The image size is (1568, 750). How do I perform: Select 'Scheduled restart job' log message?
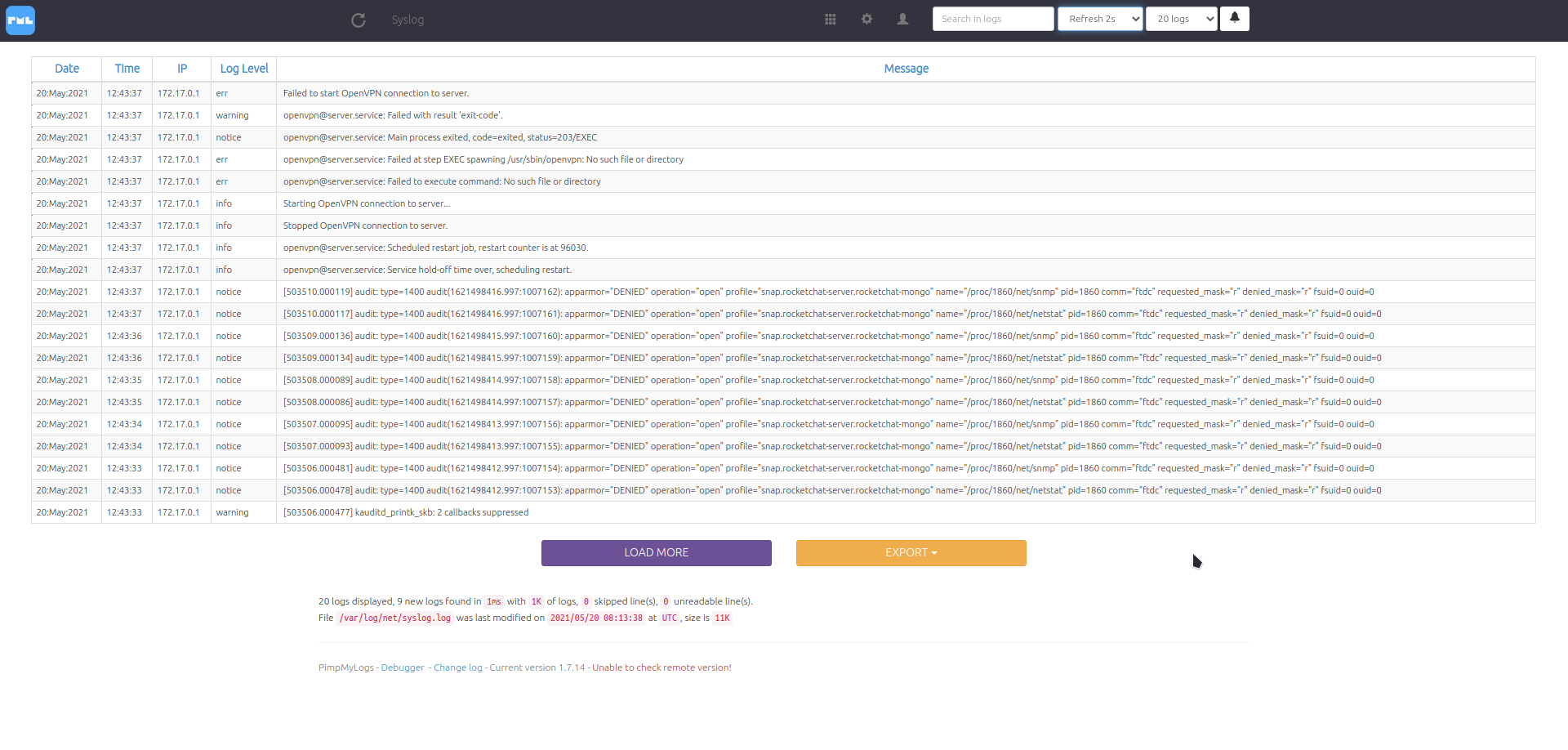436,248
